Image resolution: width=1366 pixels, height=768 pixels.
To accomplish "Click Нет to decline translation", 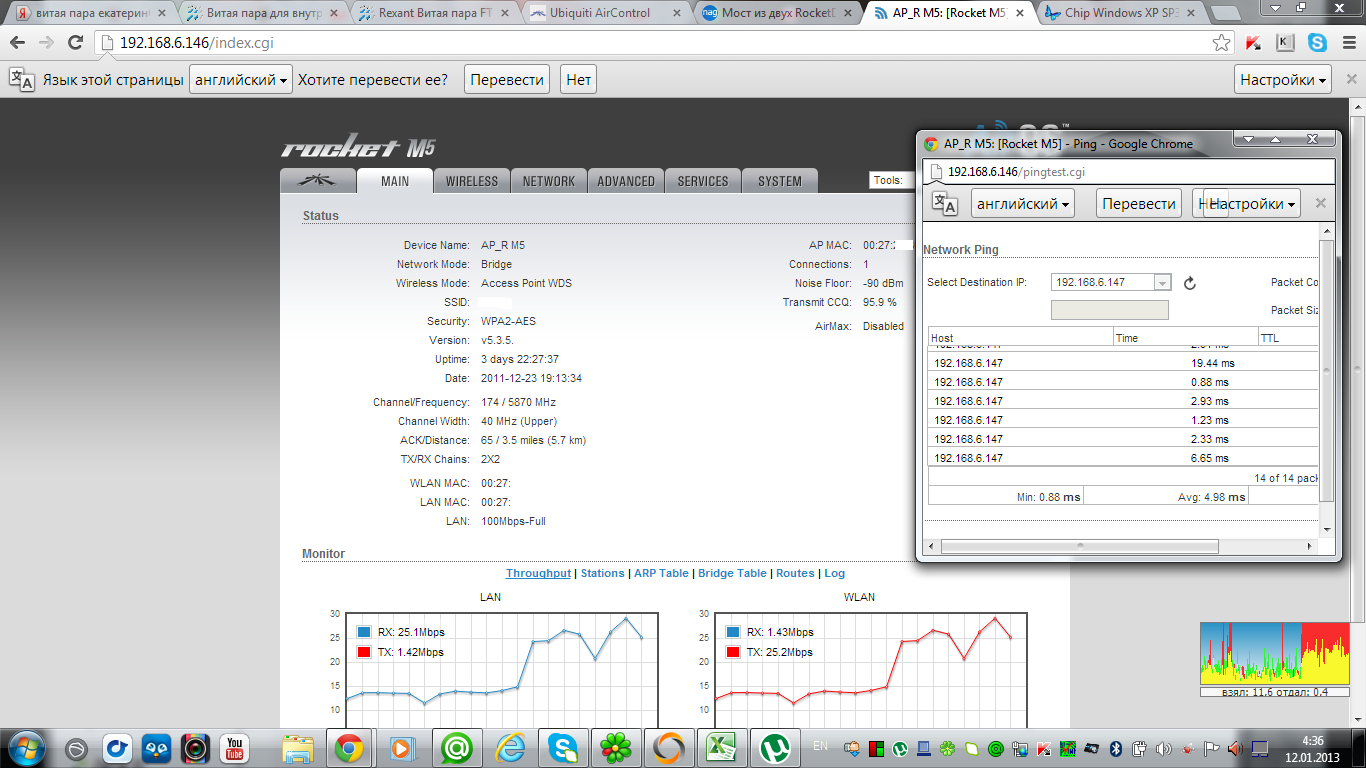I will pos(578,80).
